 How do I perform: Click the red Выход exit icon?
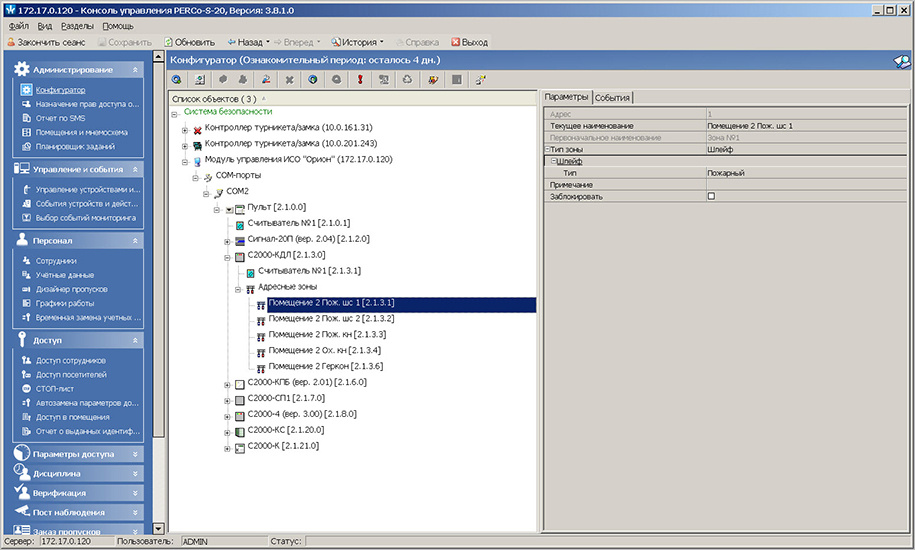click(456, 43)
